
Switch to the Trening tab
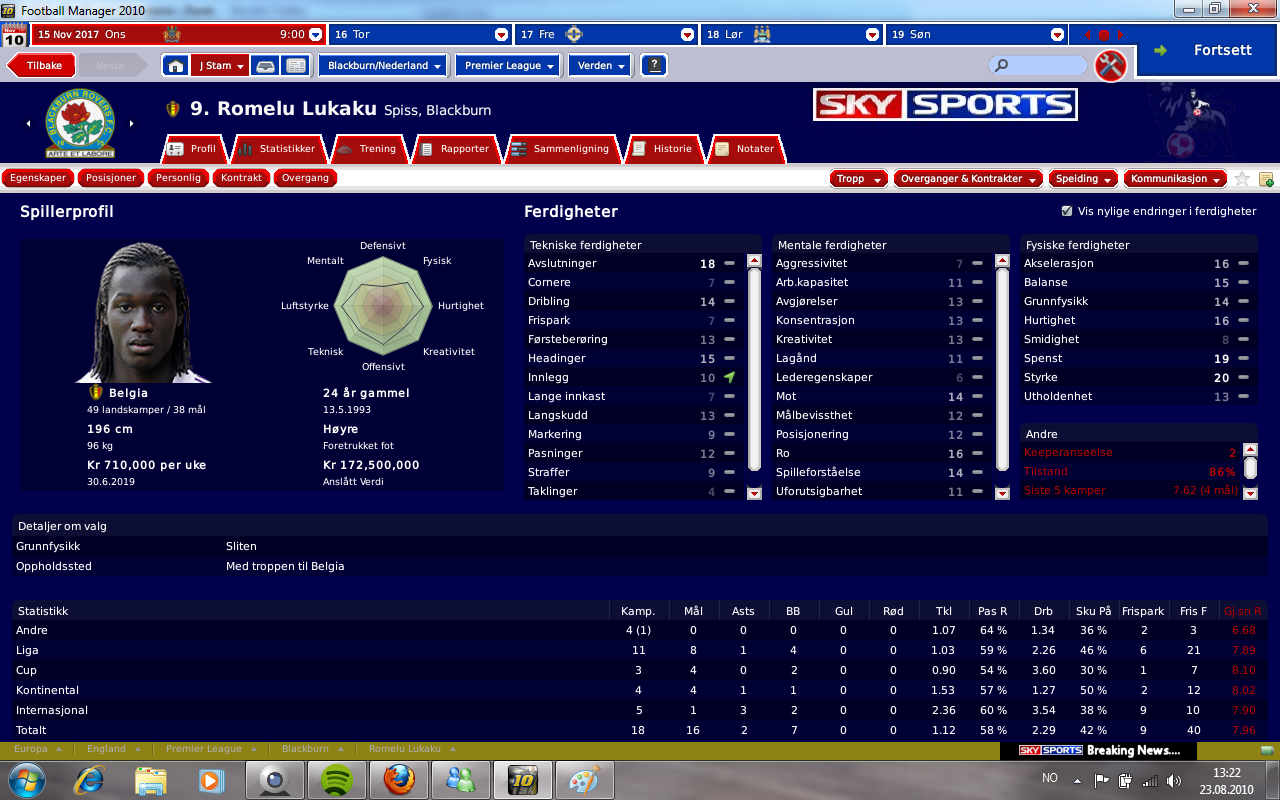(369, 149)
